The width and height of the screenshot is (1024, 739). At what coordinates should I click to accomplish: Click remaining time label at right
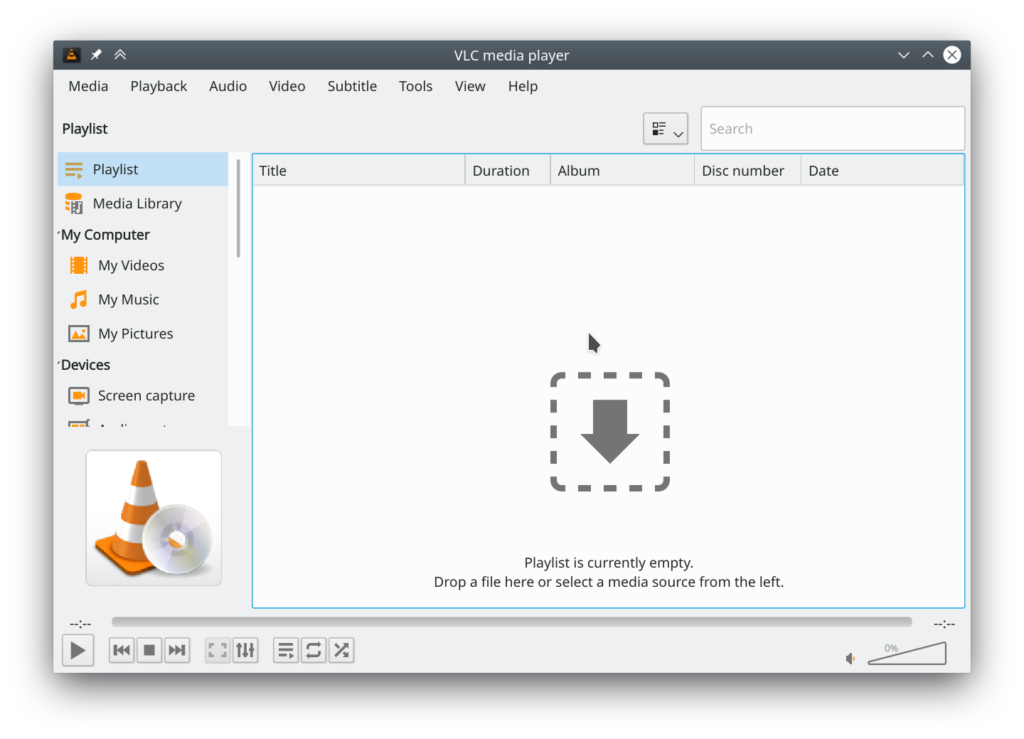944,624
